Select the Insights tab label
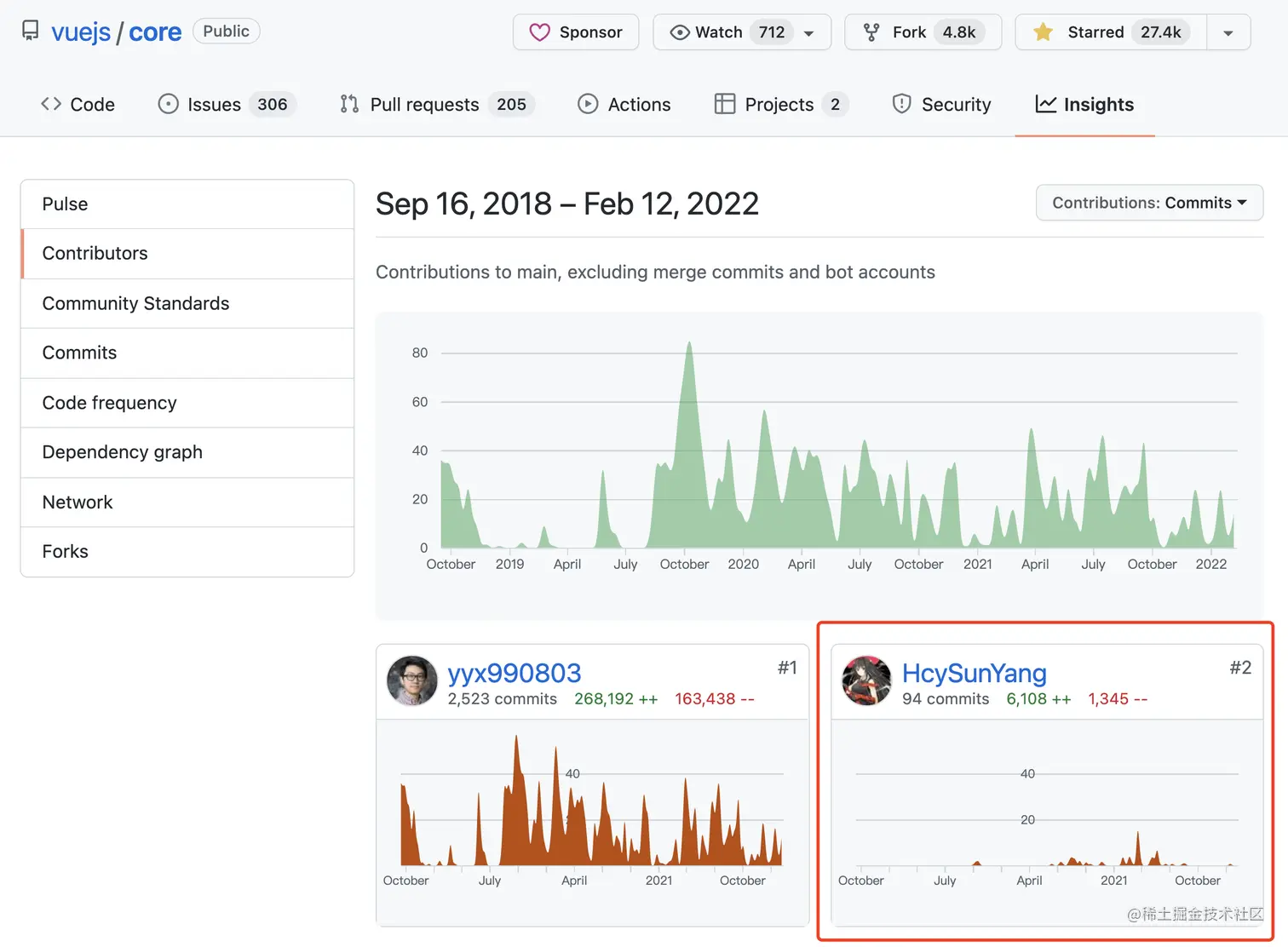Screen dimensions: 1288x947 pos(1099,104)
